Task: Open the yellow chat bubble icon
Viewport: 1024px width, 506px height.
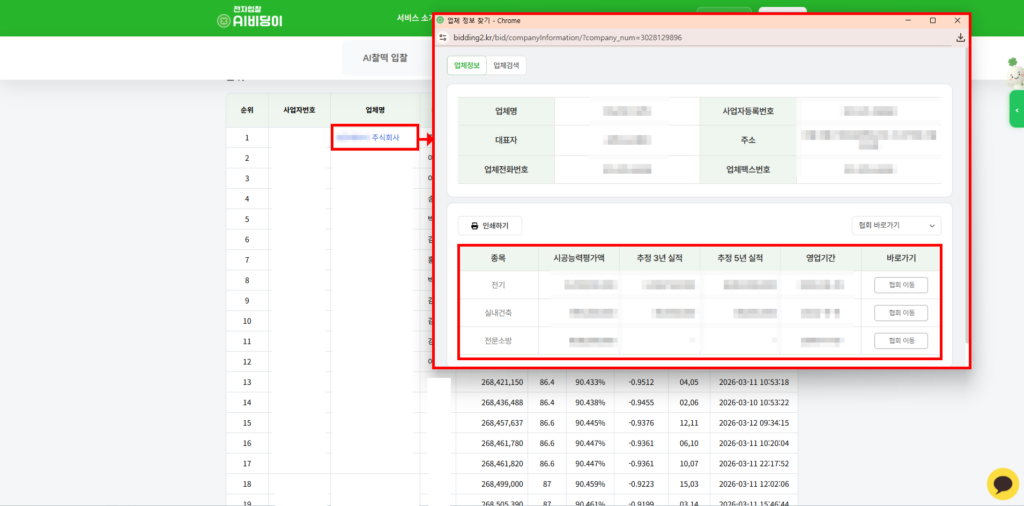Action: click(1002, 484)
